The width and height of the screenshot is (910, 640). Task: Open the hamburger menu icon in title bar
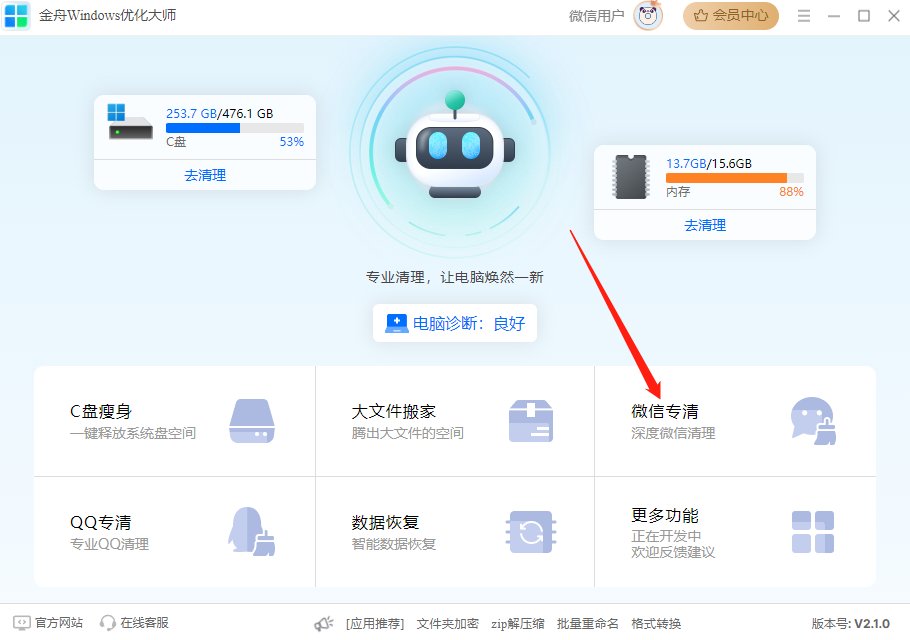pyautogui.click(x=804, y=16)
